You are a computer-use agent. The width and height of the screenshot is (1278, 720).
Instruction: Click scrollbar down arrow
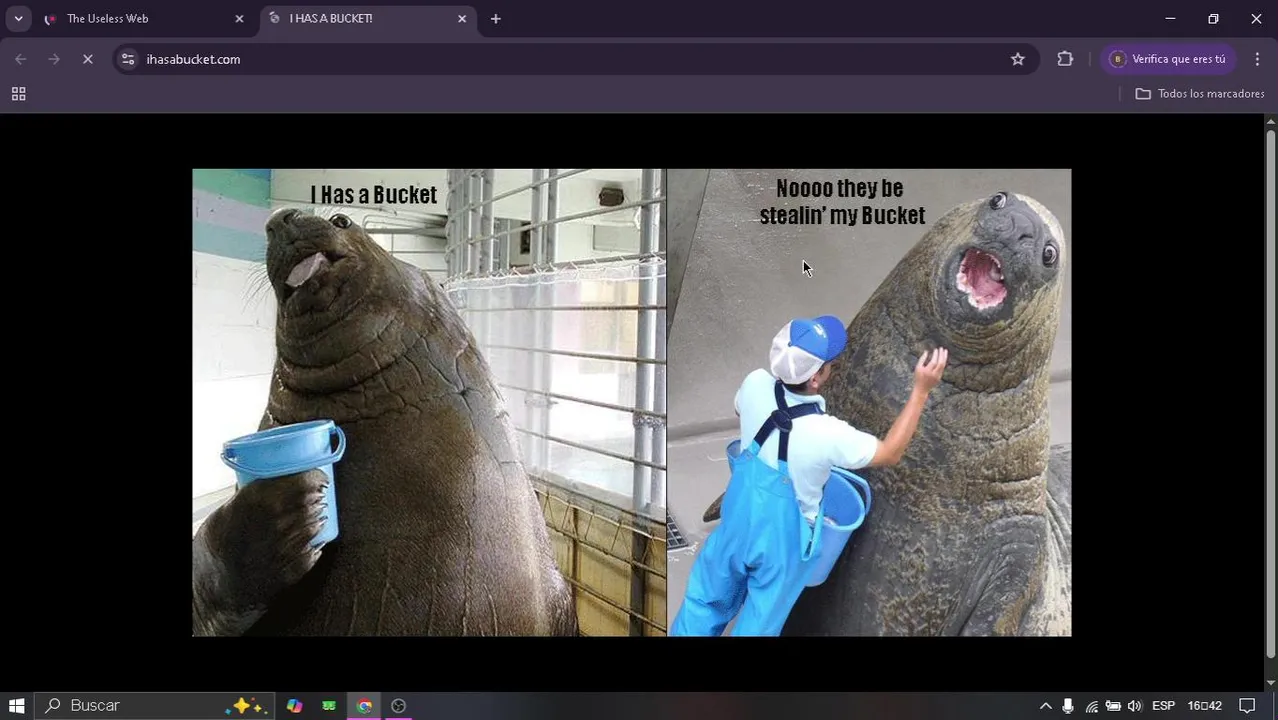(x=1271, y=683)
